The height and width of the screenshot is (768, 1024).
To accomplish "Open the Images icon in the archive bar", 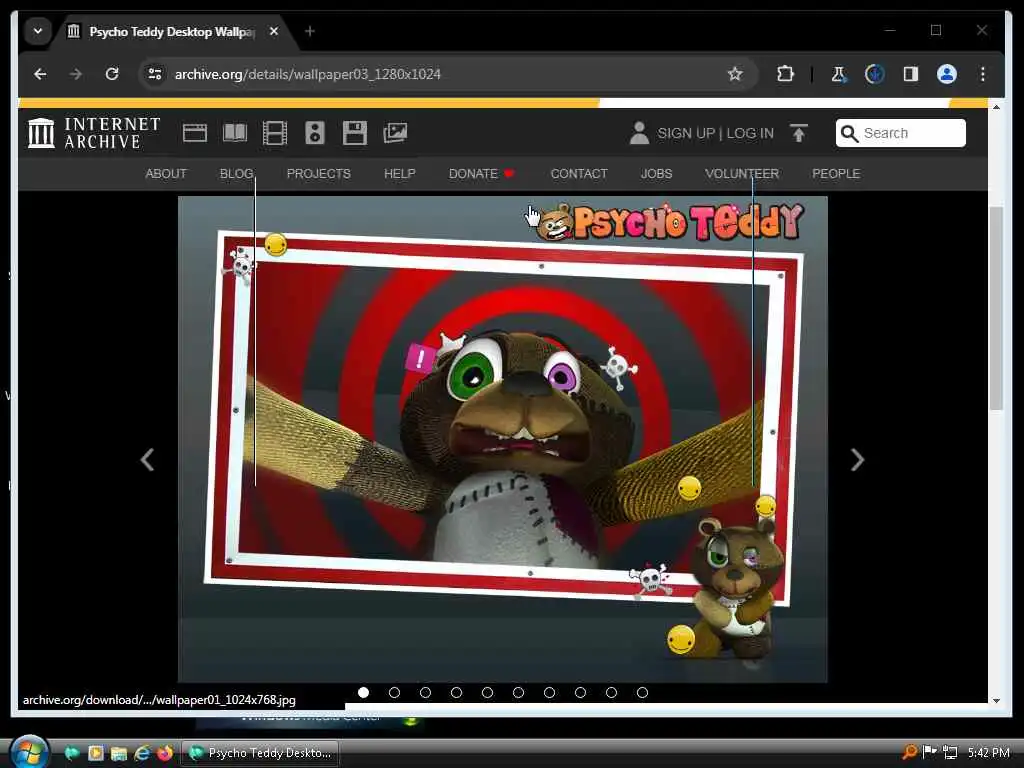I will pos(395,133).
